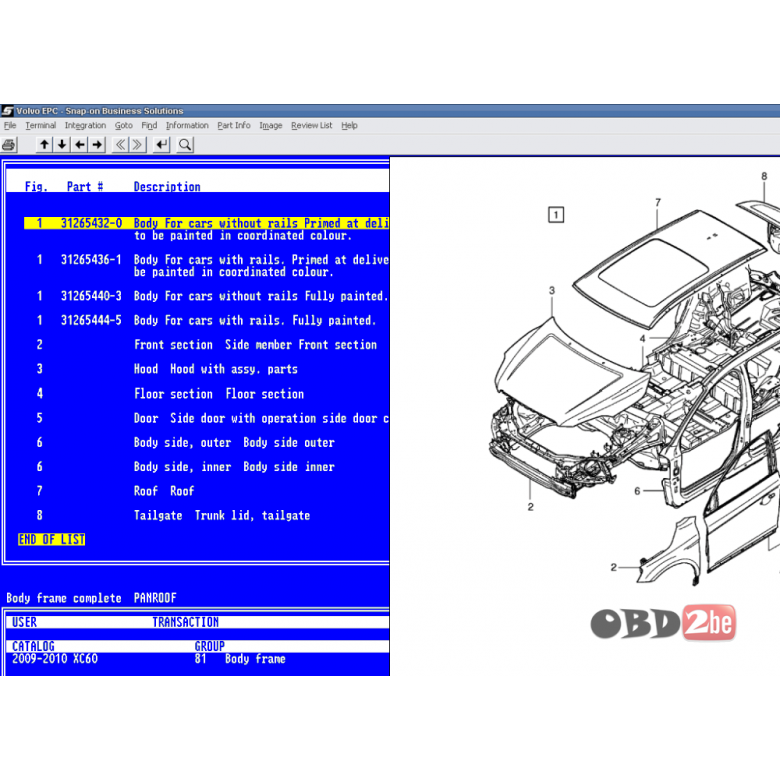Click the magnifying glass search icon
Viewport: 780px width, 780px height.
tap(185, 145)
